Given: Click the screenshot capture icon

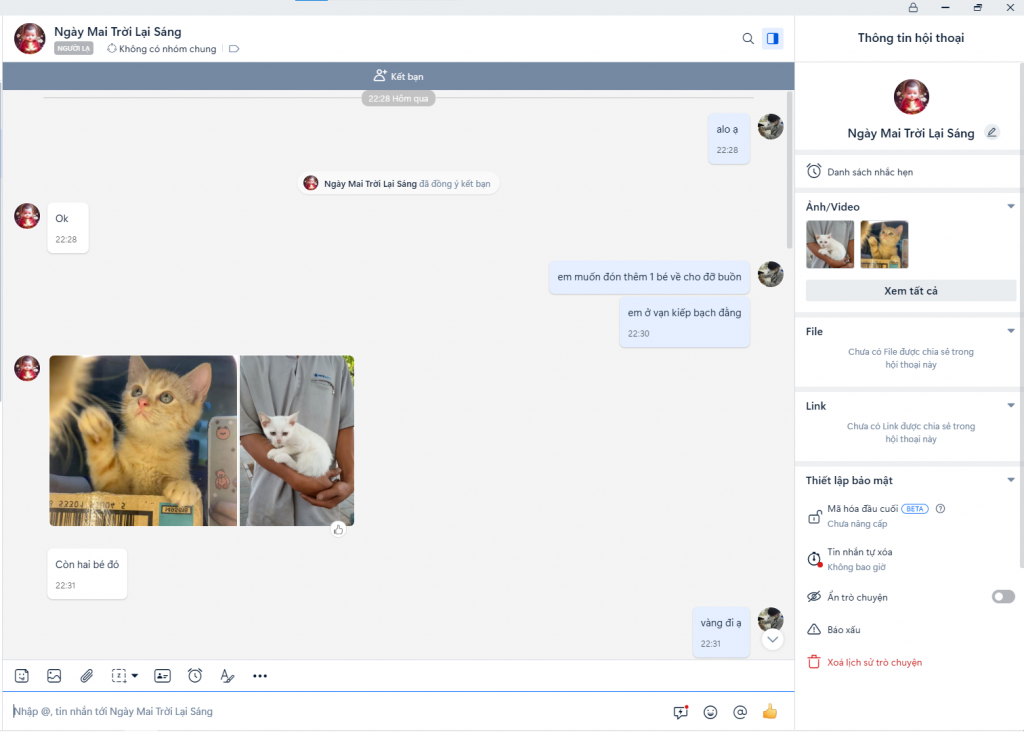Looking at the screenshot, I should (118, 676).
